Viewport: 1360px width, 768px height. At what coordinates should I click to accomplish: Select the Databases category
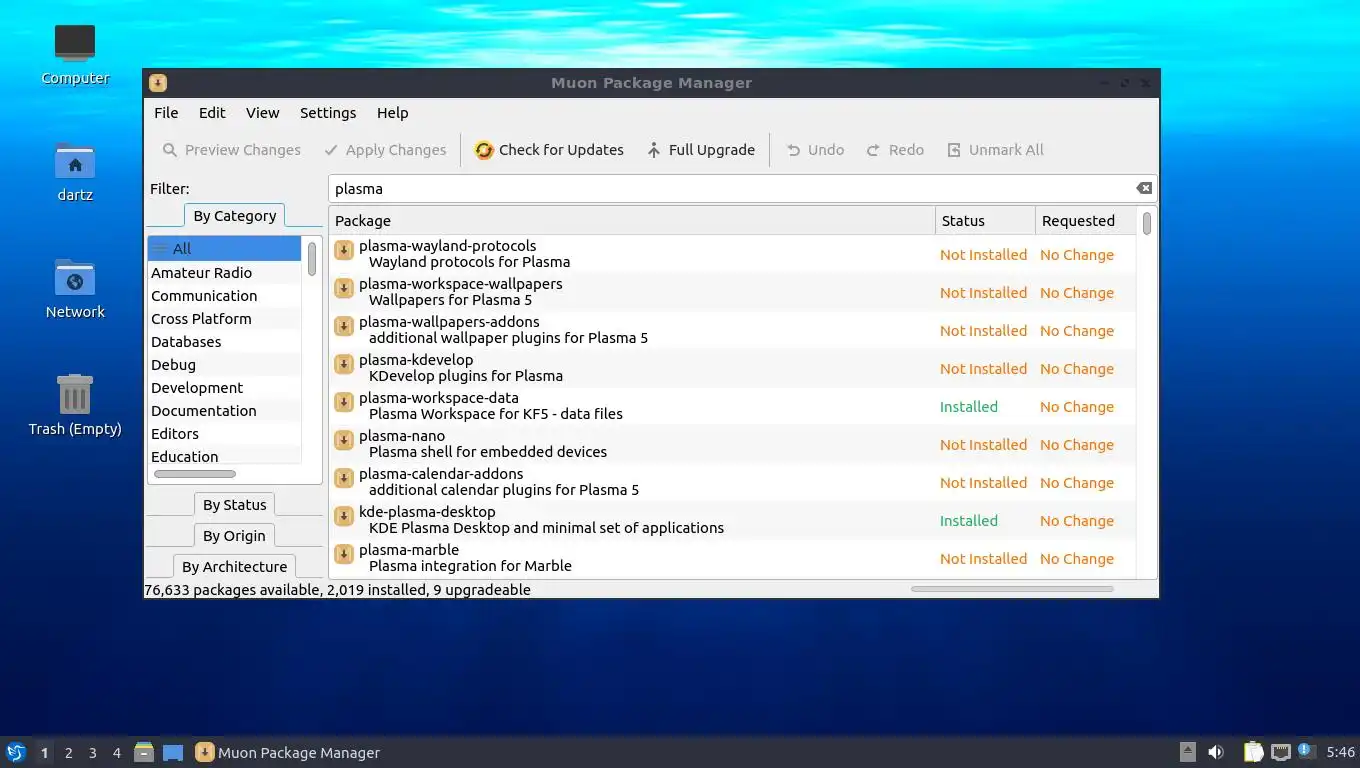click(224, 342)
